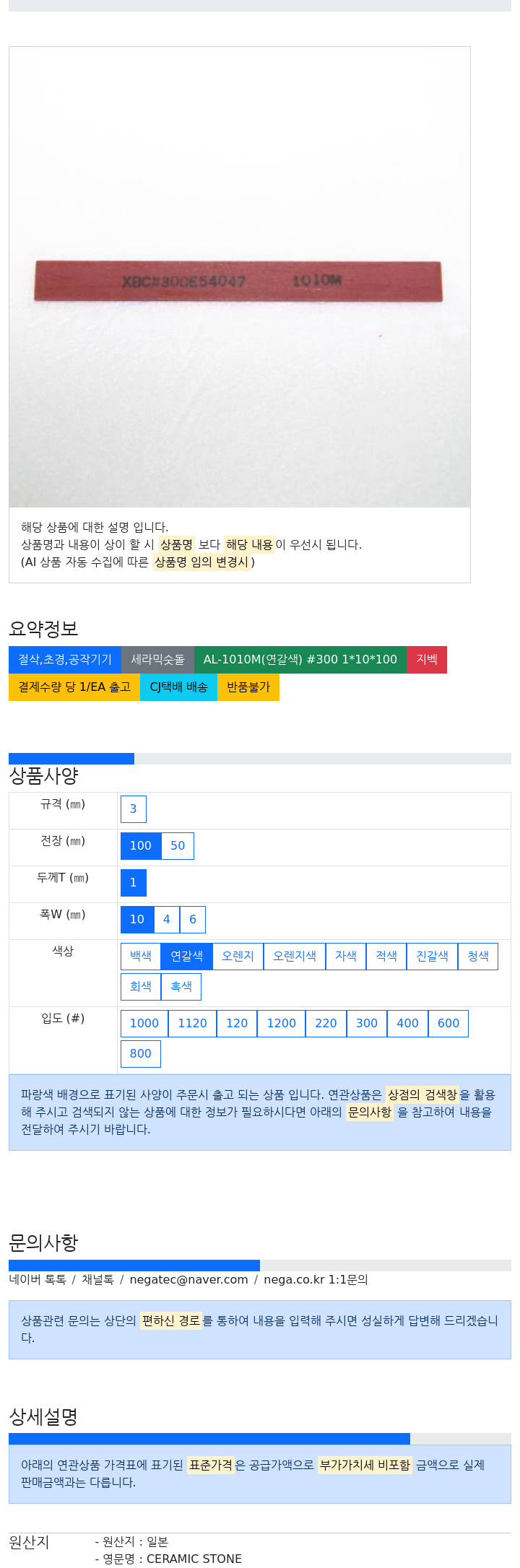
Task: Pick the 오렌지 color option
Action: [238, 957]
